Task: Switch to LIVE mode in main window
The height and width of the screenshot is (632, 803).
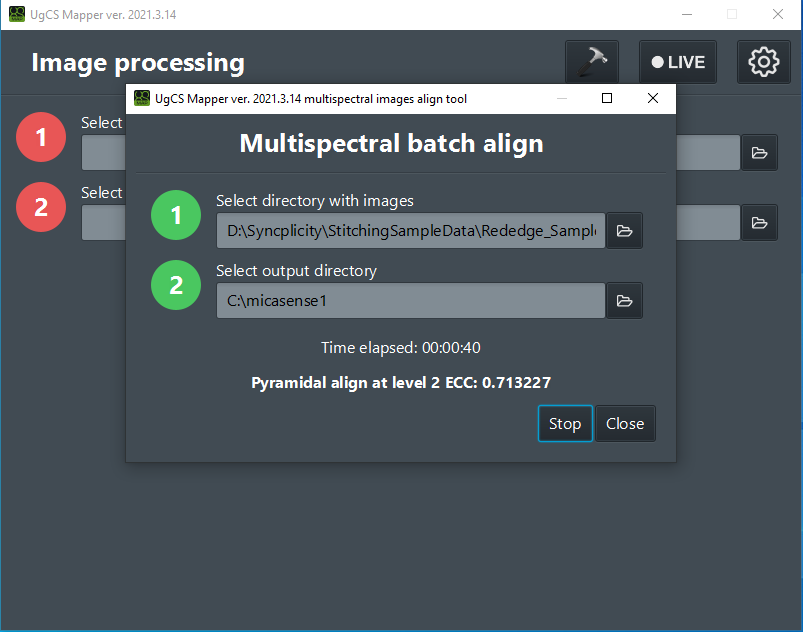Action: (x=678, y=62)
